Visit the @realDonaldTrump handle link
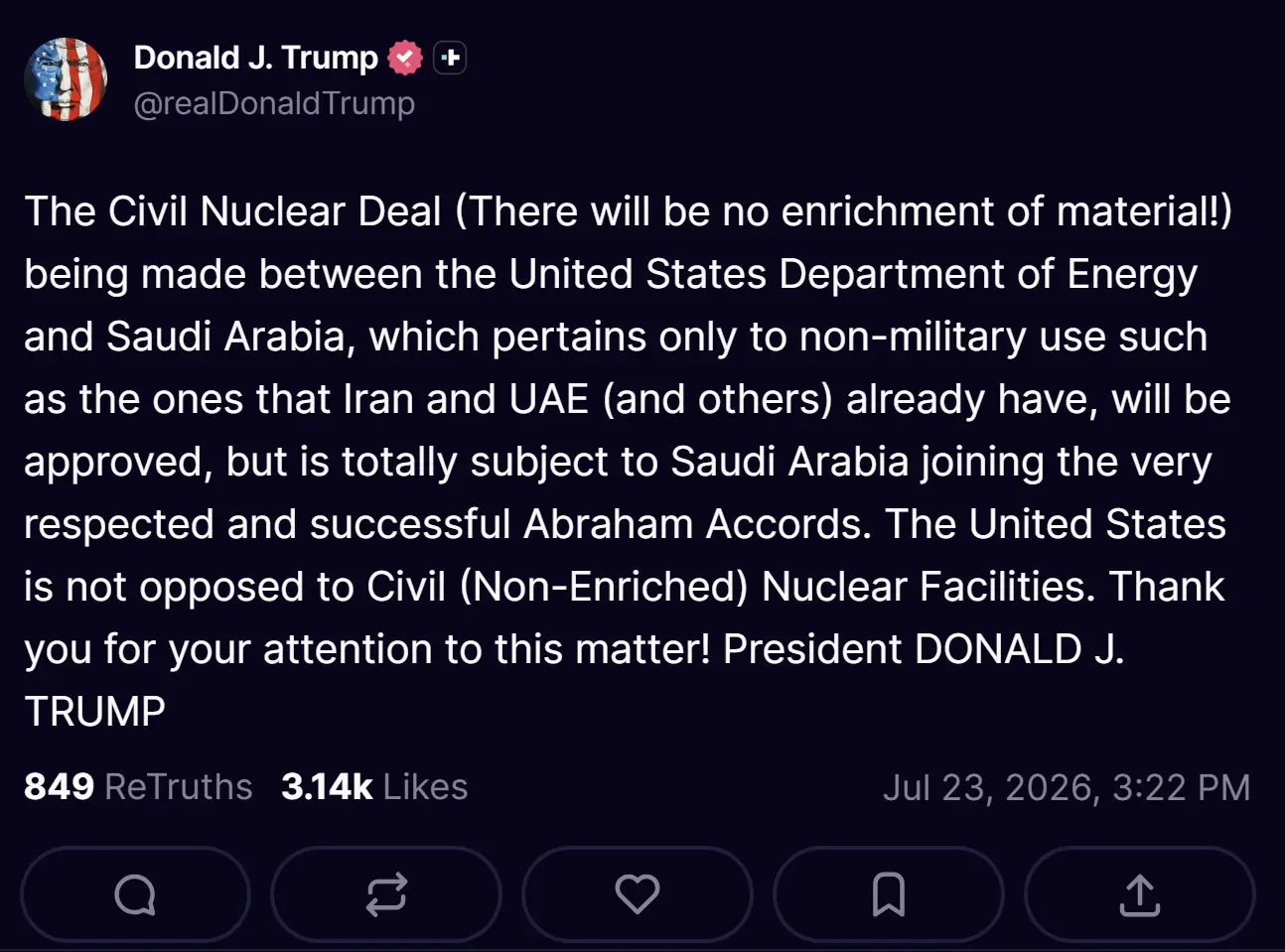Screen dimensions: 1285x952 [274, 103]
